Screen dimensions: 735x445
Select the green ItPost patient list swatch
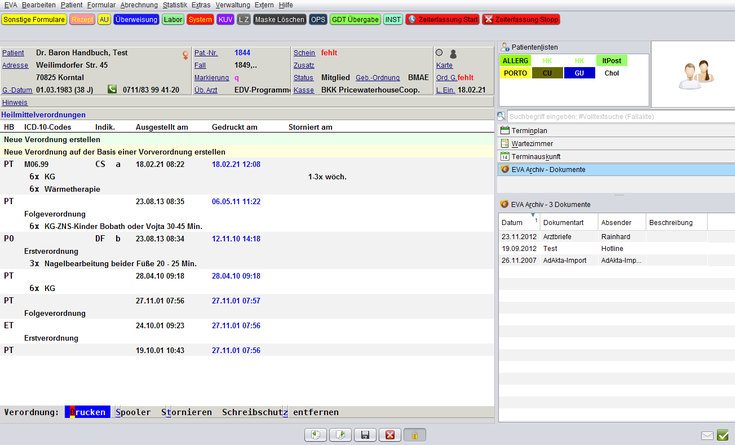pyautogui.click(x=611, y=60)
